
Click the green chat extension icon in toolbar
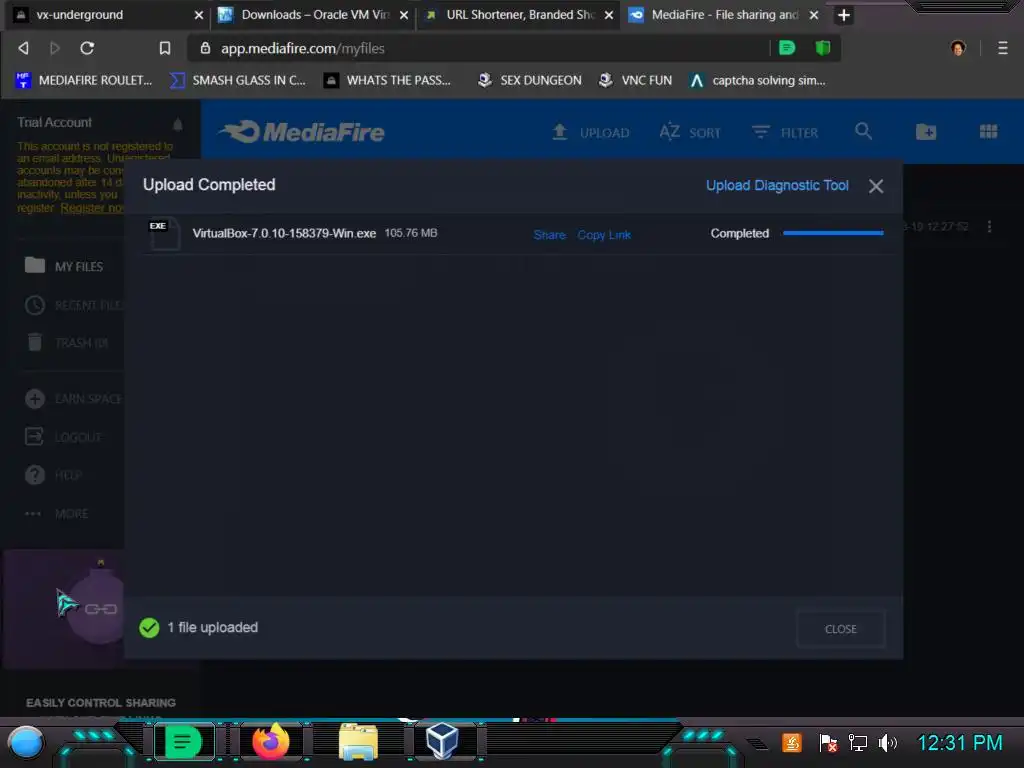[x=787, y=48]
